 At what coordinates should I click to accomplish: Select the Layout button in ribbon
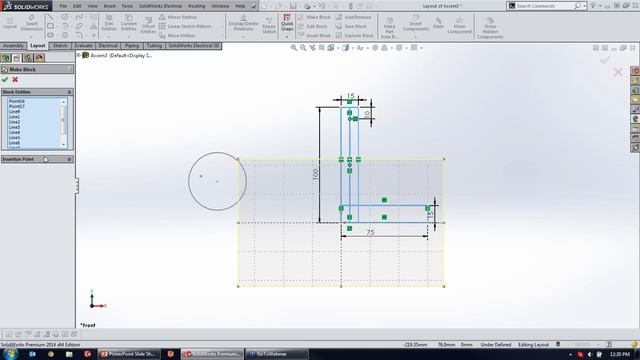pyautogui.click(x=9, y=23)
